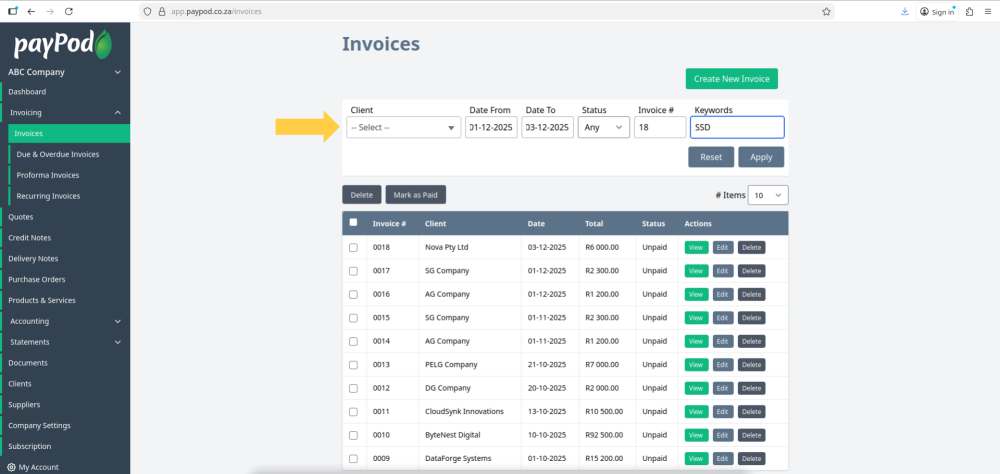Viewport: 1000px width, 474px height.
Task: Delete invoice 0016 for AG Company
Action: point(751,295)
